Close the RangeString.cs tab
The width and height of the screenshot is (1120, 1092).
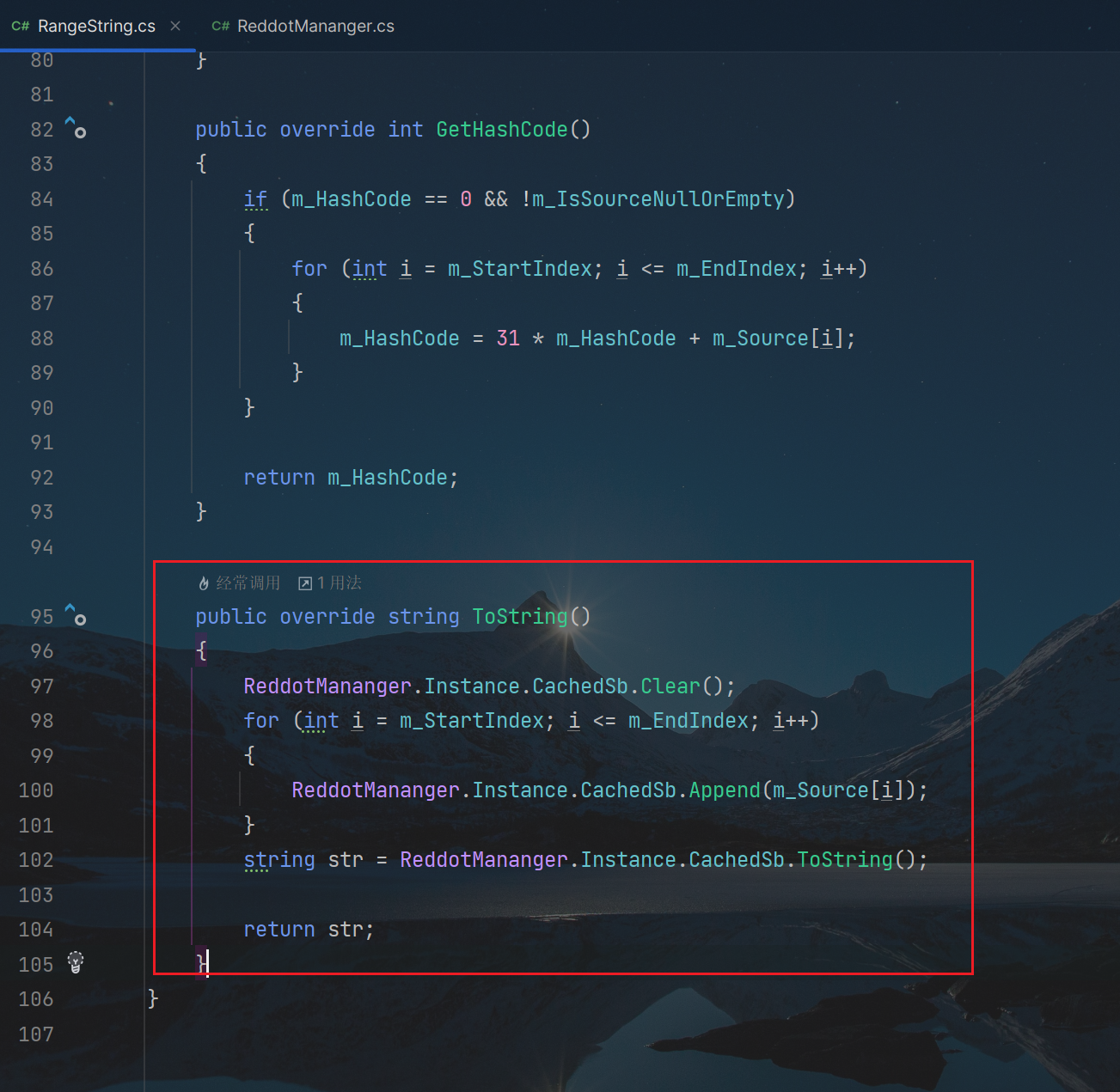click(x=175, y=26)
